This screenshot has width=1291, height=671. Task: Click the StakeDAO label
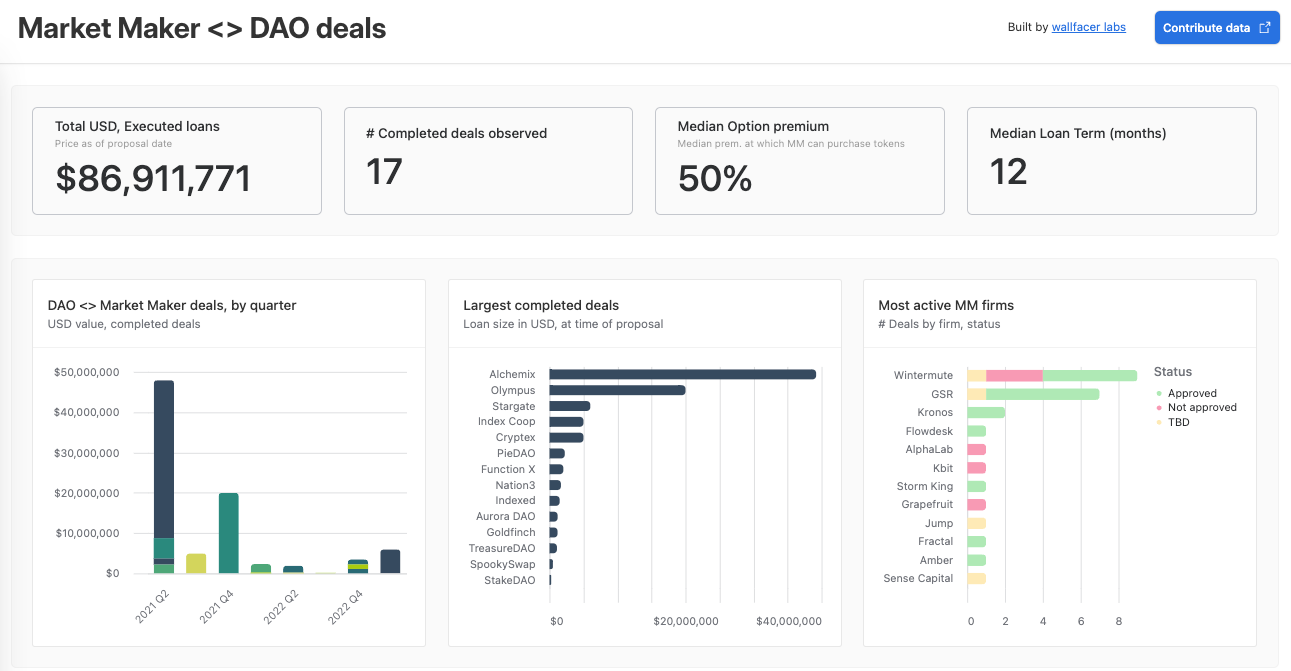[x=510, y=580]
